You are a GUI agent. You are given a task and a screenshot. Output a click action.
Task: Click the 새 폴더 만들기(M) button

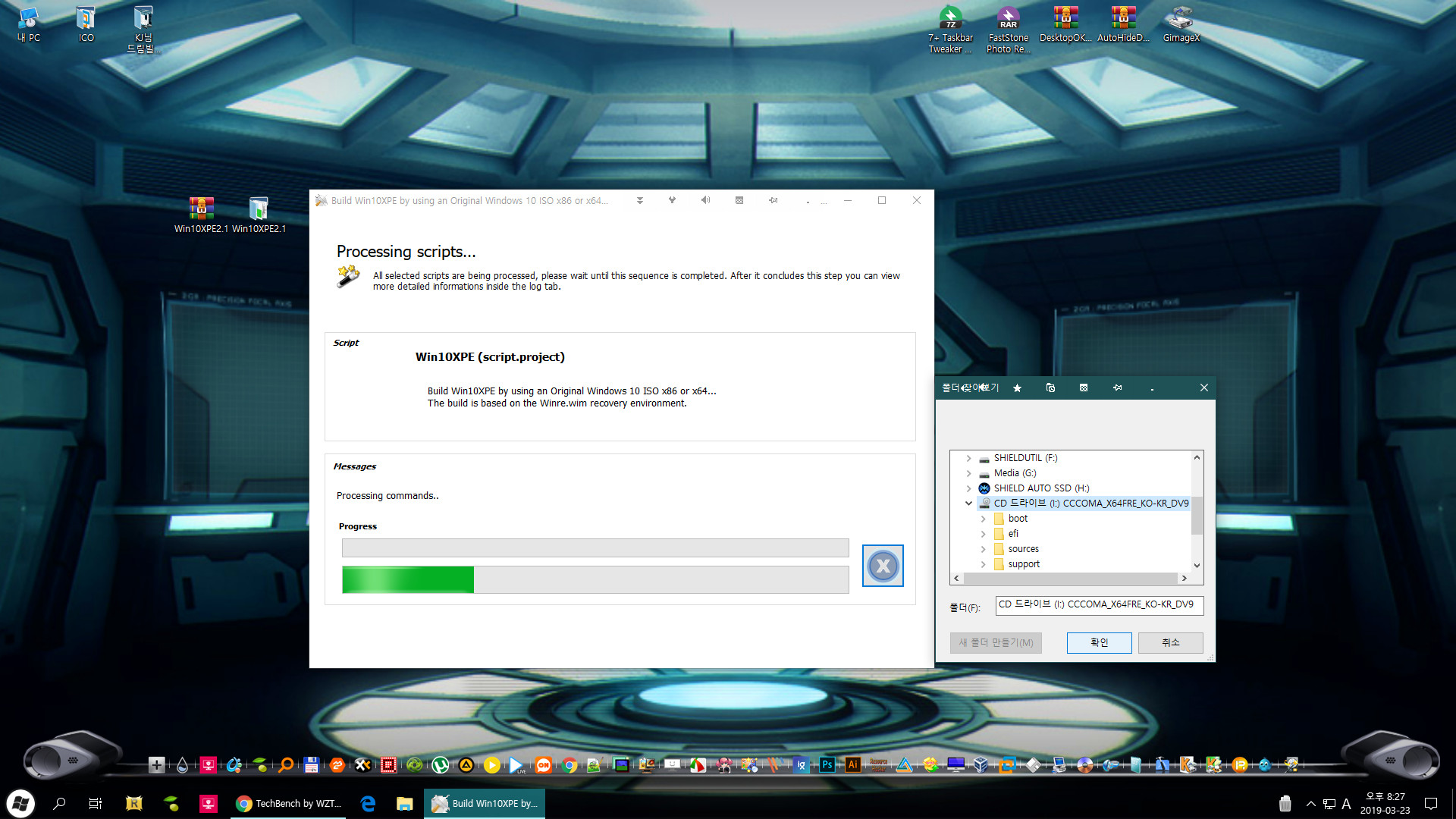[x=996, y=642]
